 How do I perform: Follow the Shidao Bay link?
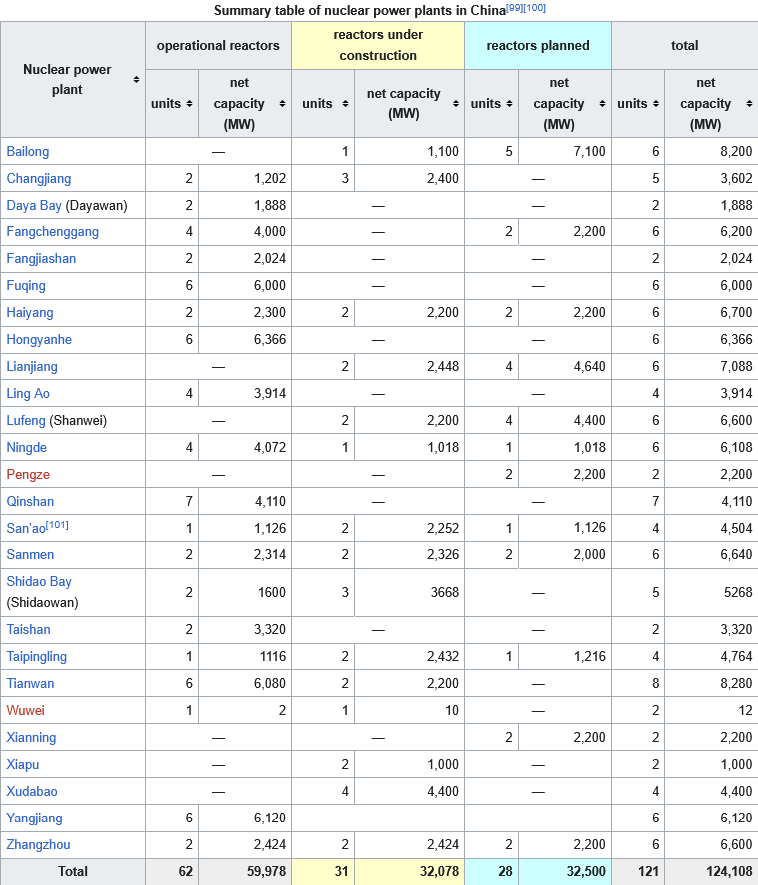pos(39,581)
